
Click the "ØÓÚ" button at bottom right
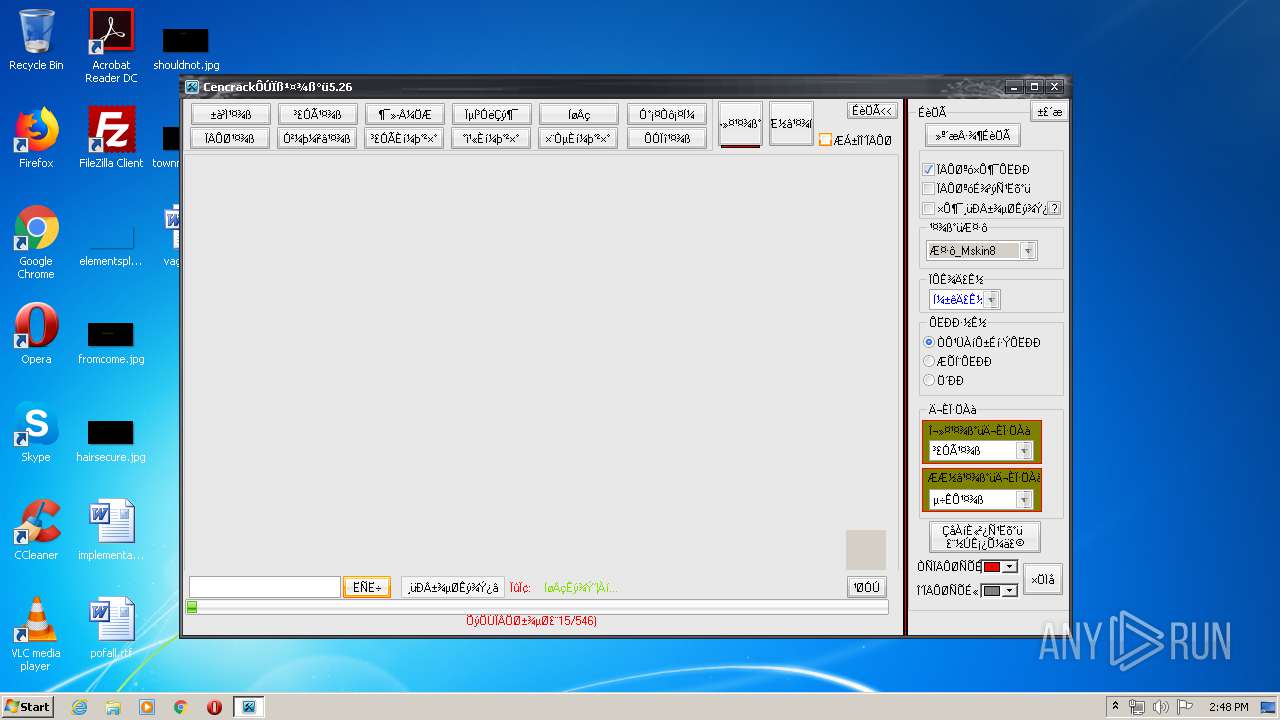click(867, 587)
